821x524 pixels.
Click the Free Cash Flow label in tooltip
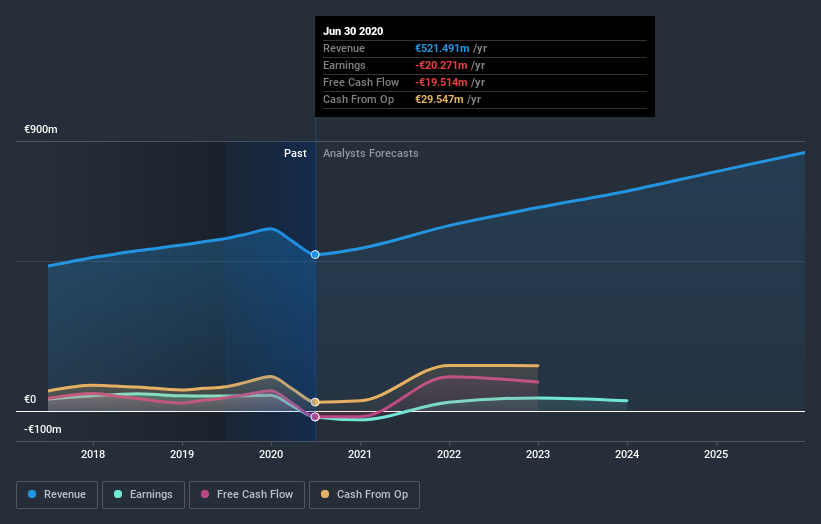pyautogui.click(x=361, y=82)
